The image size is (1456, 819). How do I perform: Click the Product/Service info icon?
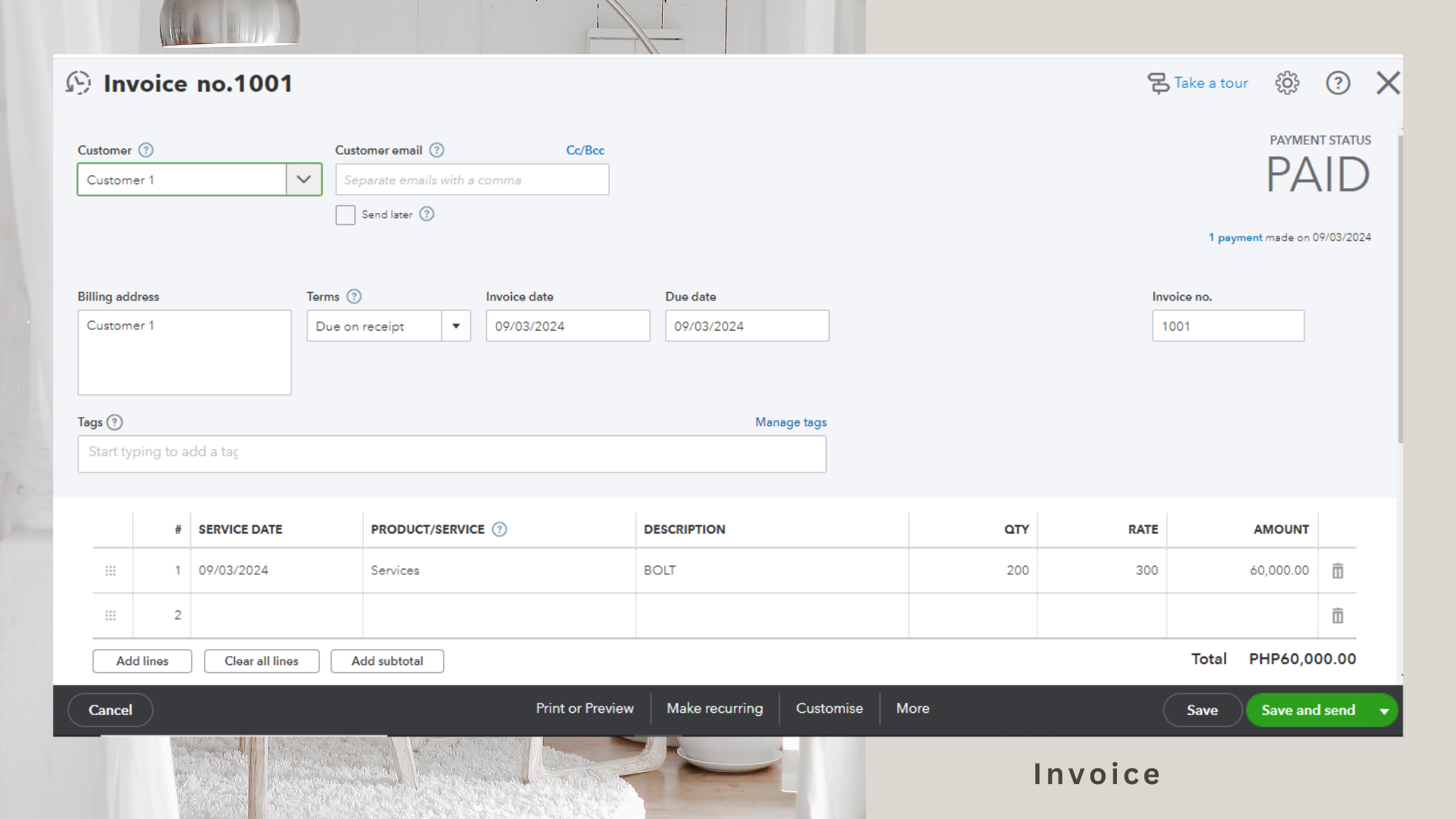(499, 529)
